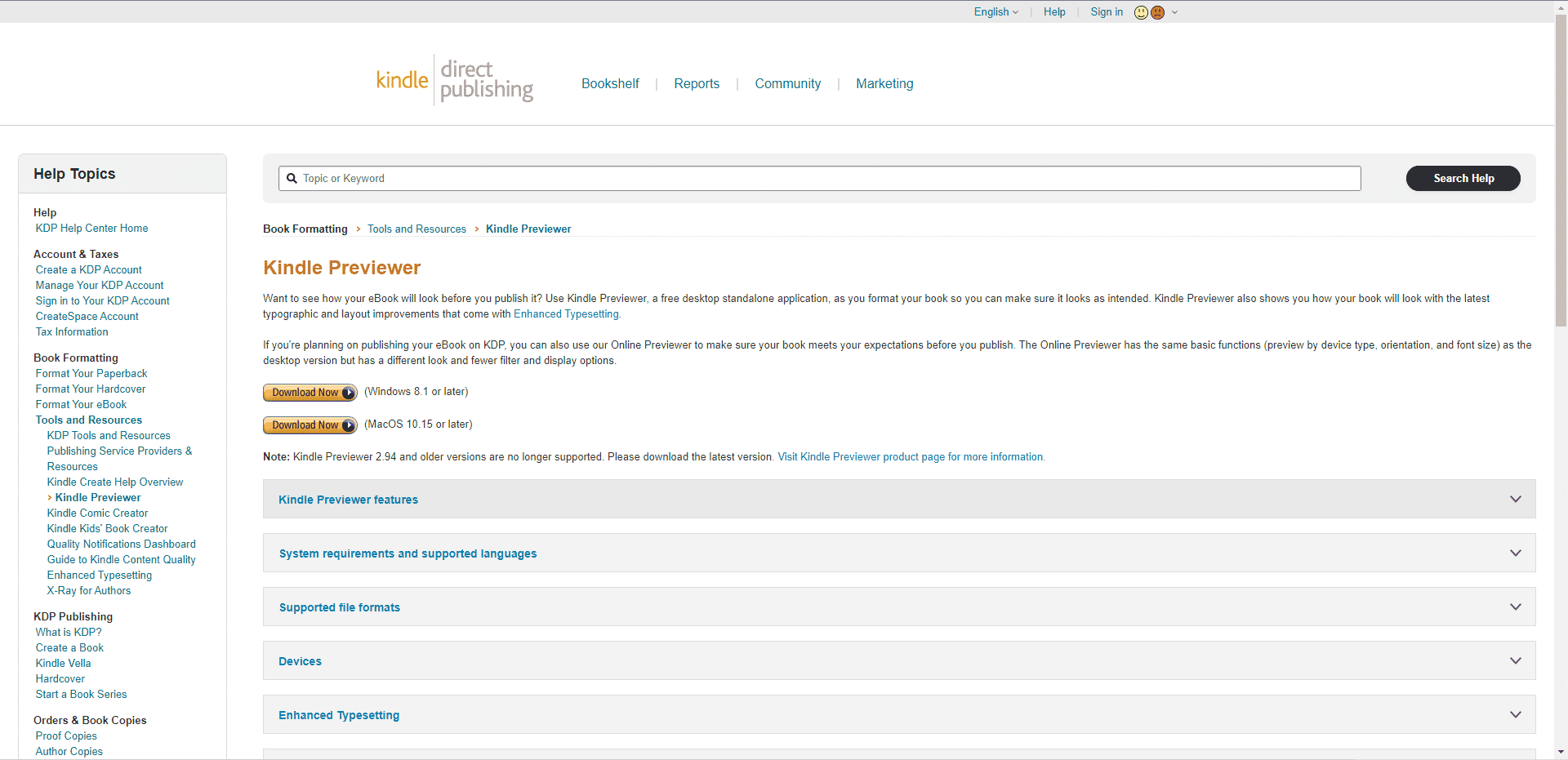
Task: Open Manage Your KDP Account
Action: click(x=100, y=285)
